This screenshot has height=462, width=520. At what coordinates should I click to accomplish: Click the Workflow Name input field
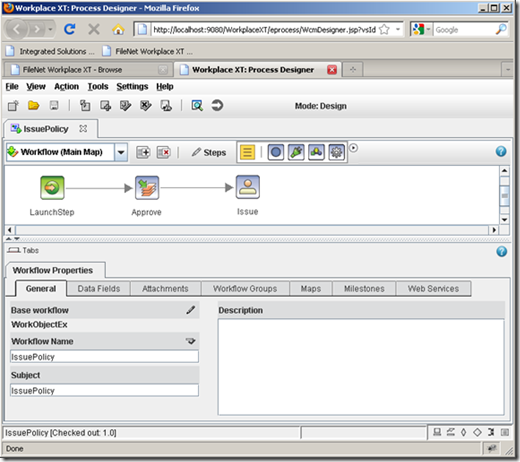104,357
